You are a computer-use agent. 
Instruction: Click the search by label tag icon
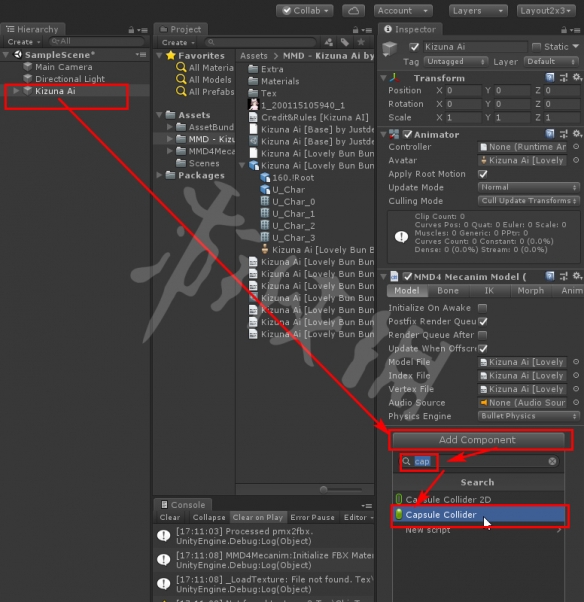point(345,42)
